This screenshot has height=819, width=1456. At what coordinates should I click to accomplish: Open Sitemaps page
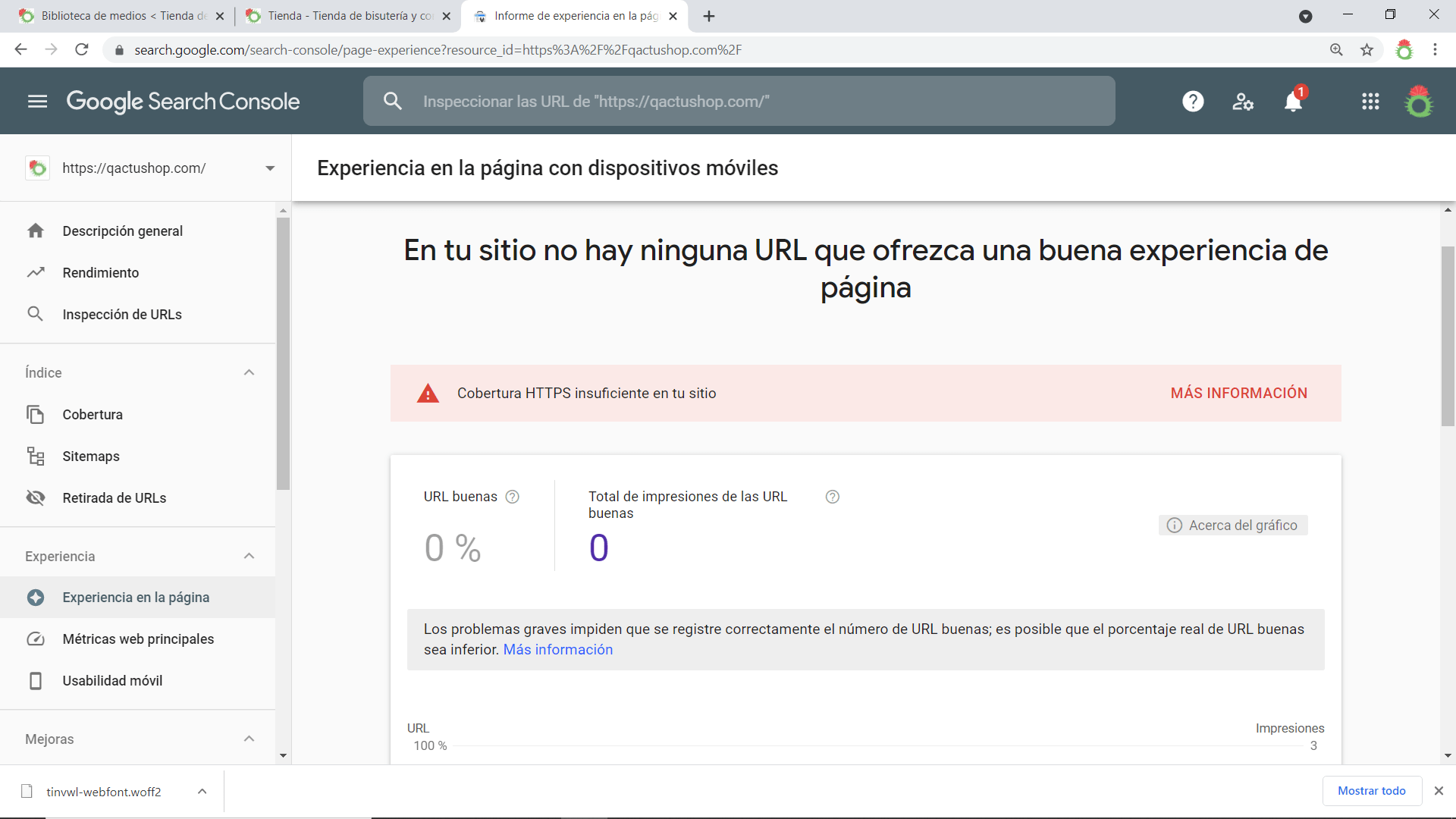click(137, 456)
